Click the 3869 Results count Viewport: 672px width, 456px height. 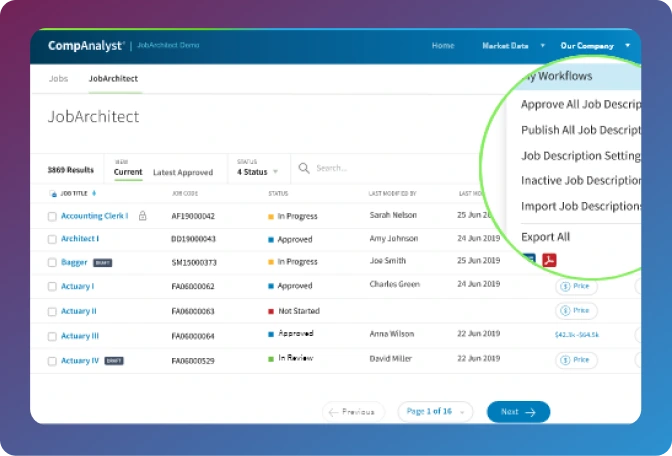click(x=70, y=170)
